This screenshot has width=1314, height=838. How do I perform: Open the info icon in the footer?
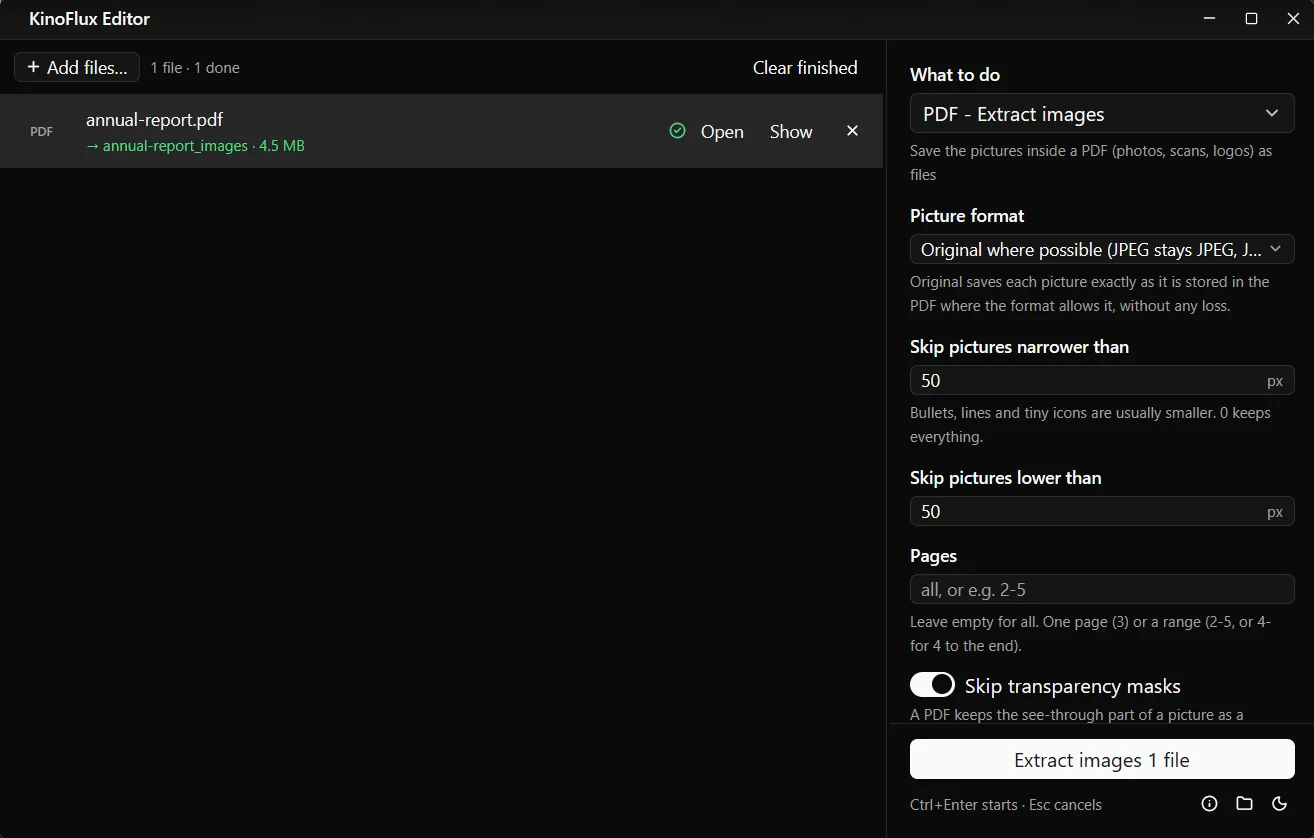pos(1209,803)
